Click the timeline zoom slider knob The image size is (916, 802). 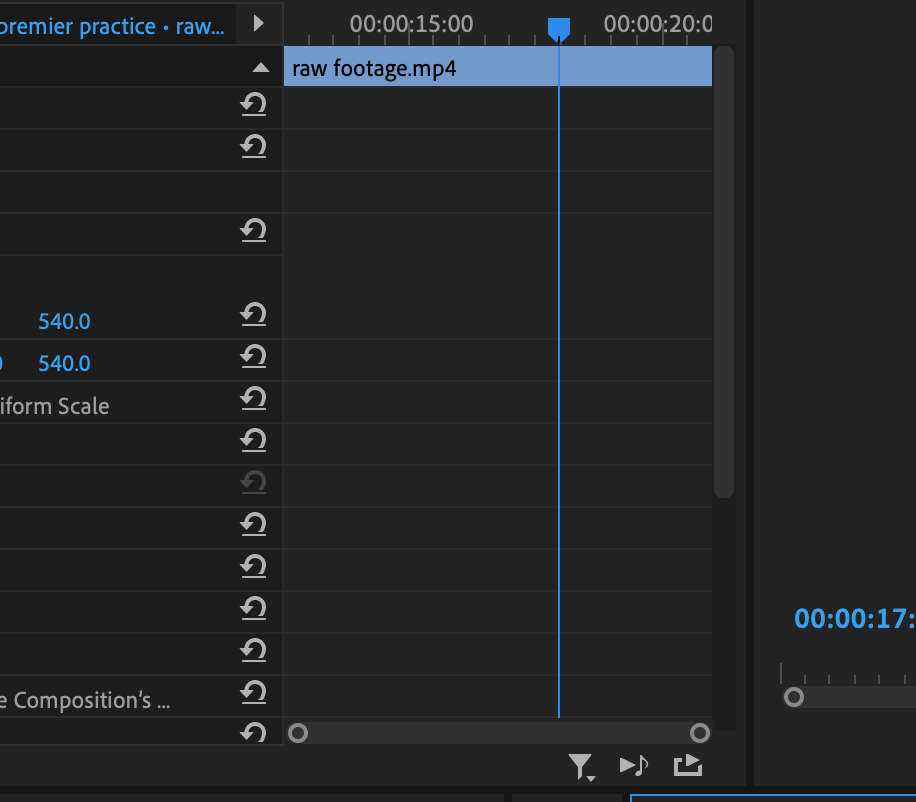click(297, 733)
